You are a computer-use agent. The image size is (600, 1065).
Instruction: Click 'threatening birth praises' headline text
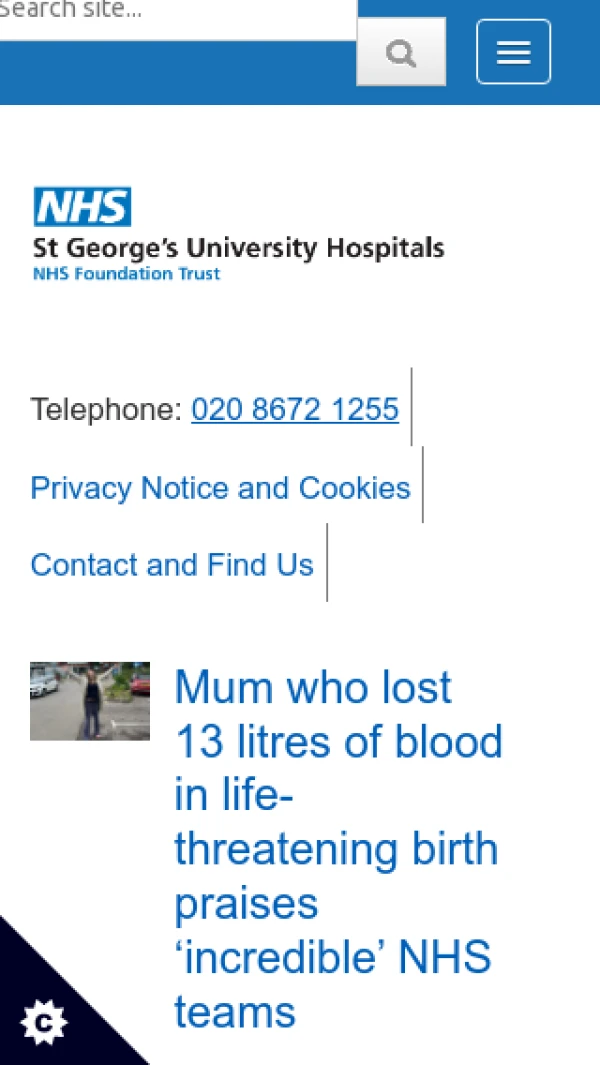[x=336, y=875]
